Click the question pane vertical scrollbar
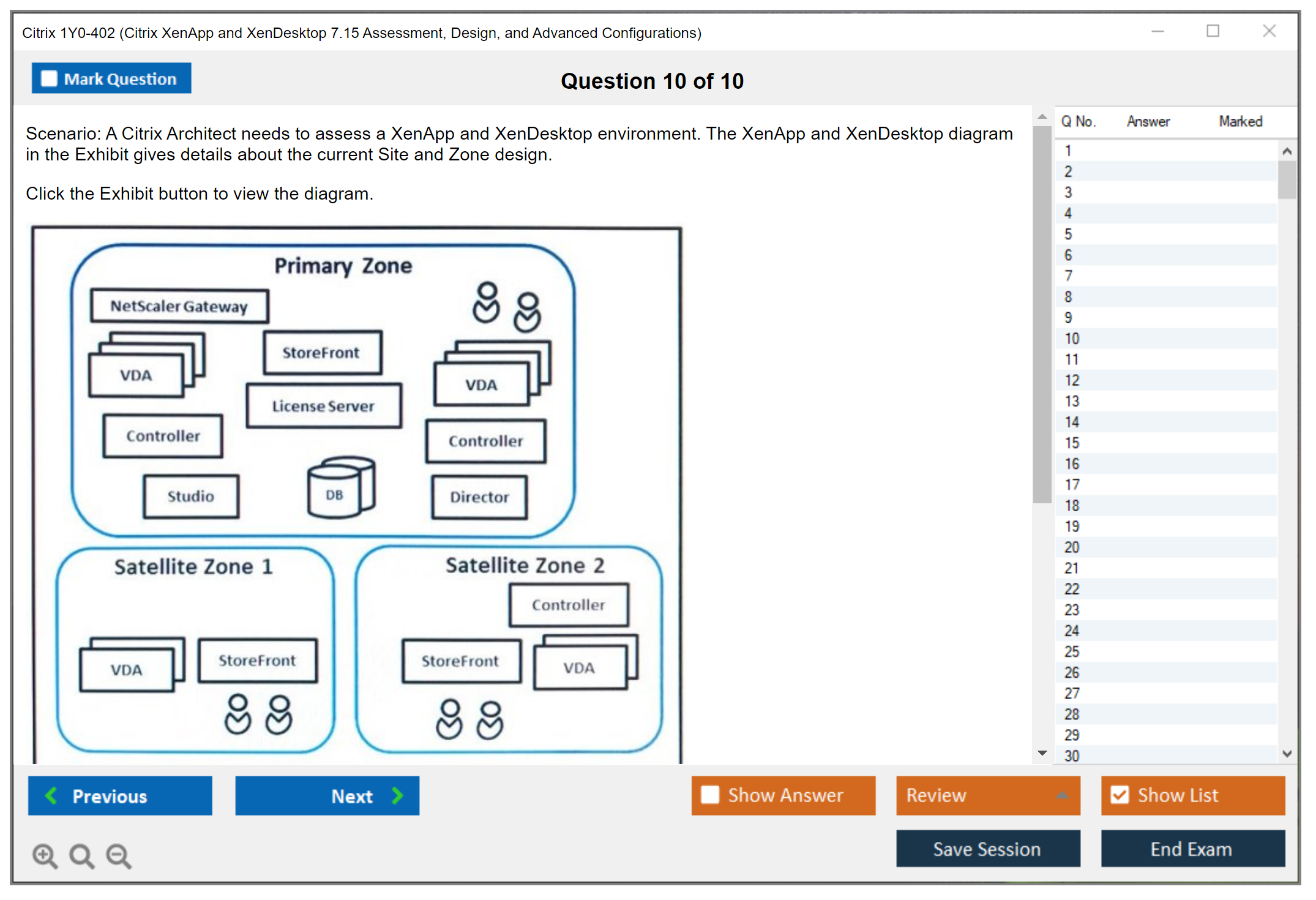Image resolution: width=1316 pixels, height=900 pixels. click(x=1042, y=315)
